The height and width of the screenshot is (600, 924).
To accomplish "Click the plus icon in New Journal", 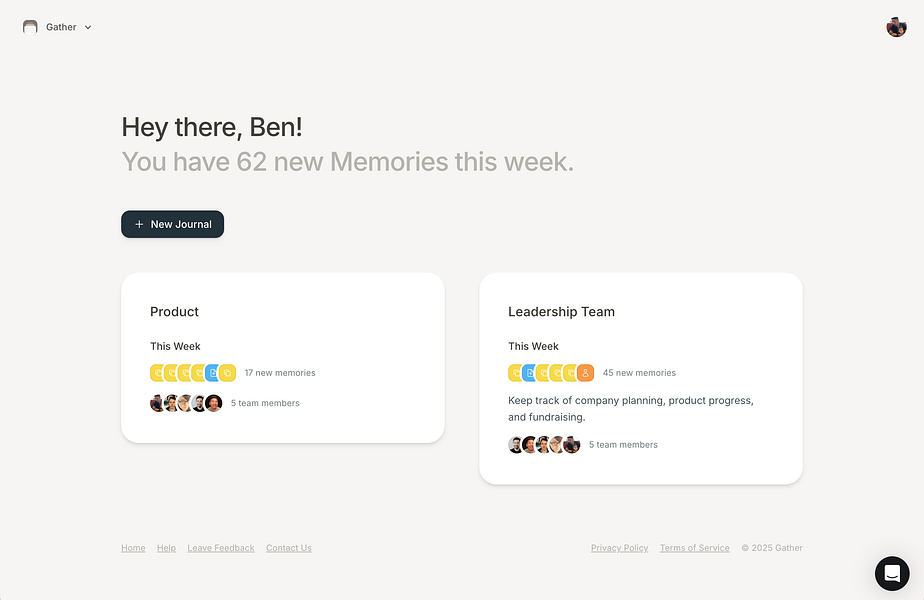I will (139, 225).
